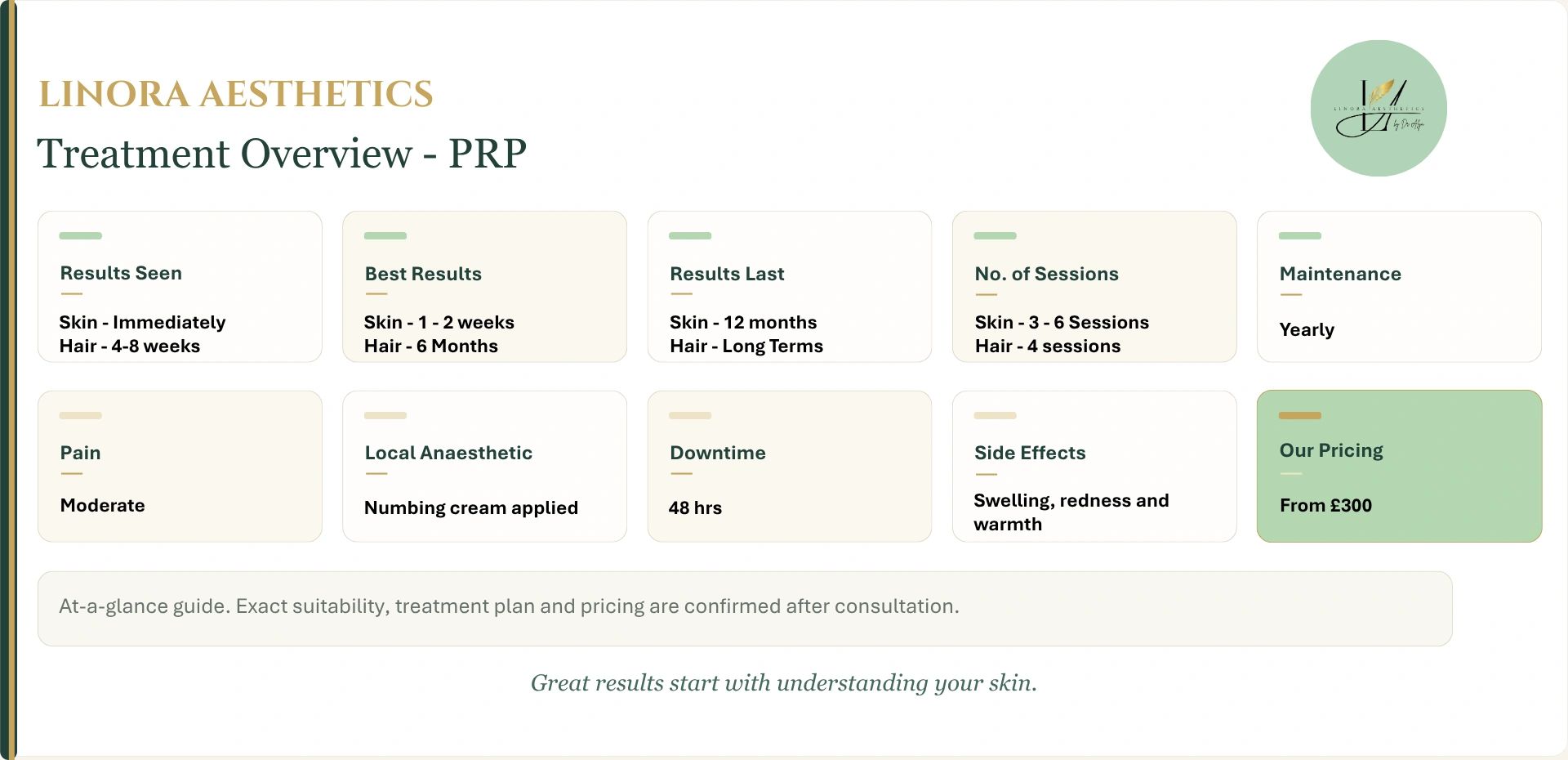Click the LINORA AESTHETICS gold heading
1568x760 pixels.
coord(236,94)
